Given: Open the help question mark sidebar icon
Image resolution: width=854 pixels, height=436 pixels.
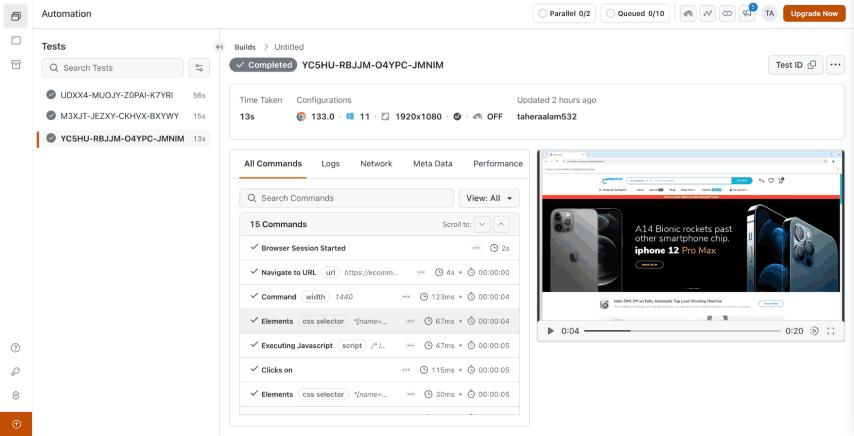Looking at the screenshot, I should tap(16, 348).
